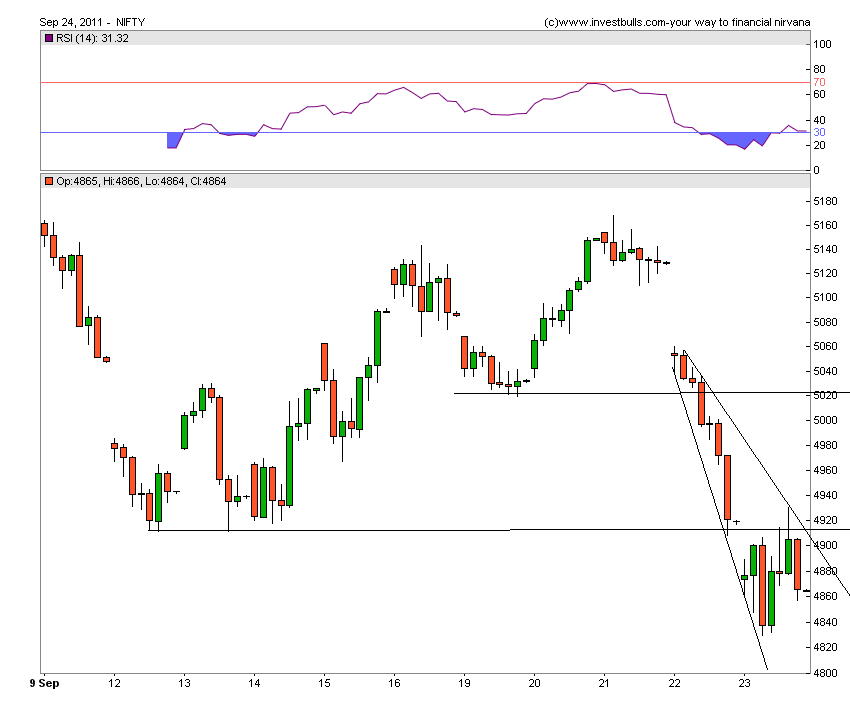The width and height of the screenshot is (850, 709).
Task: Select the 19 date label on time axis
Action: coord(465,683)
